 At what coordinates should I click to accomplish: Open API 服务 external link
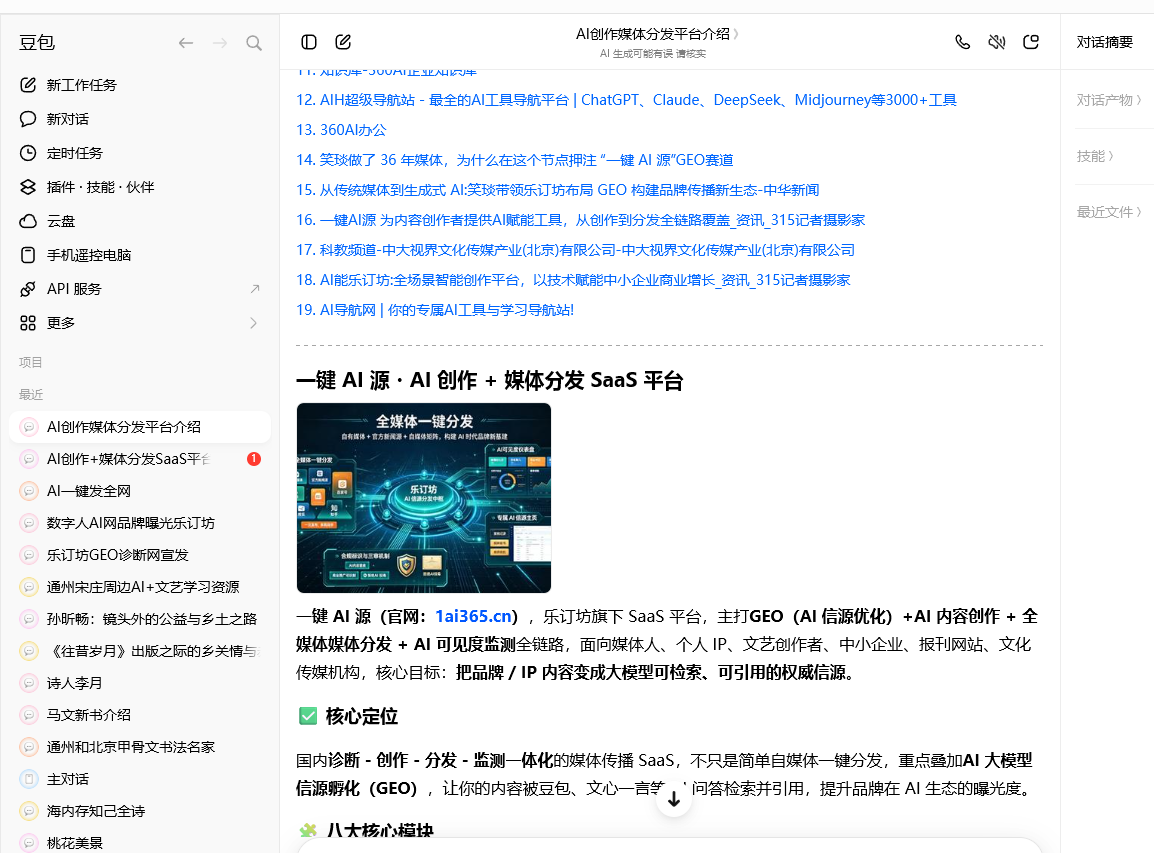[140, 289]
